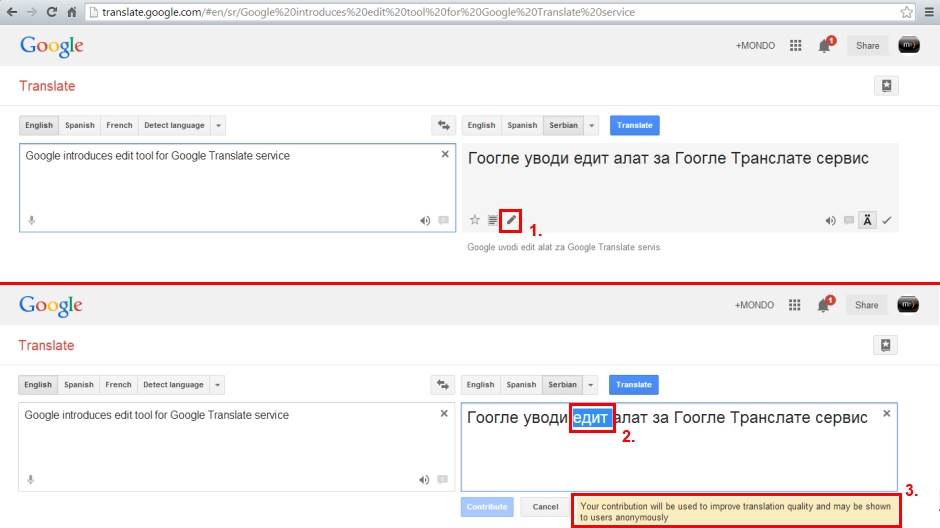Screen dimensions: 940x528
Task: Open the phrasebook icon in upper Translate header
Action: 886,86
